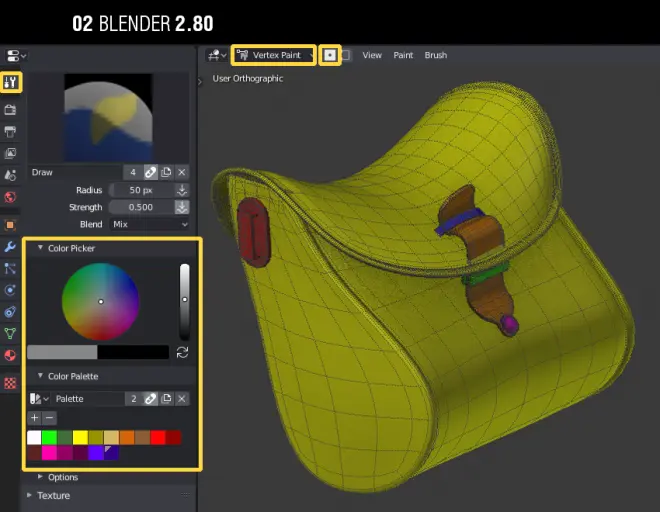Select the hot pink palette swatch
This screenshot has width=660, height=512.
(49, 453)
